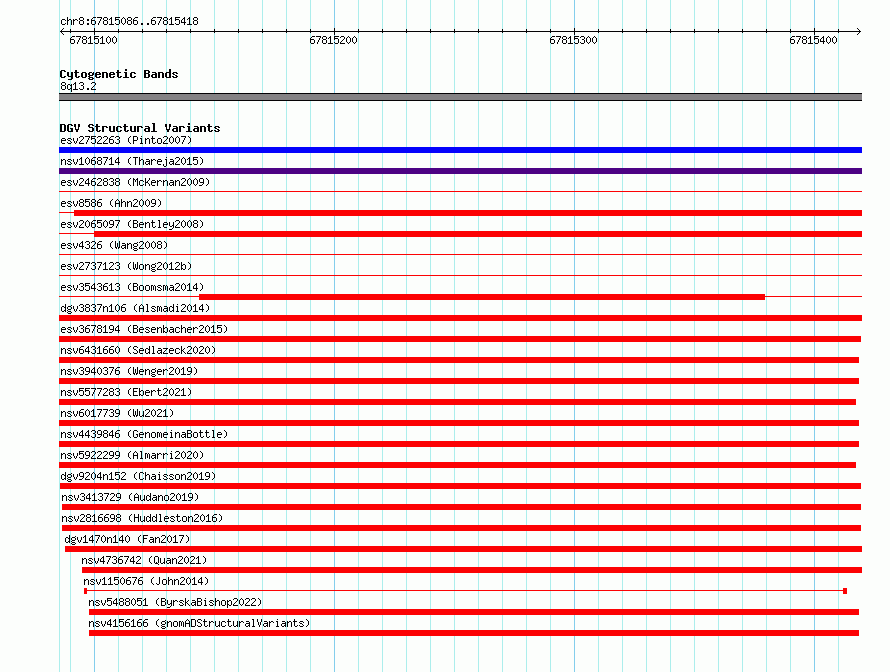
Task: Click the nsv5488051 (ByrskaBishop2022) label
Action: pyautogui.click(x=175, y=602)
